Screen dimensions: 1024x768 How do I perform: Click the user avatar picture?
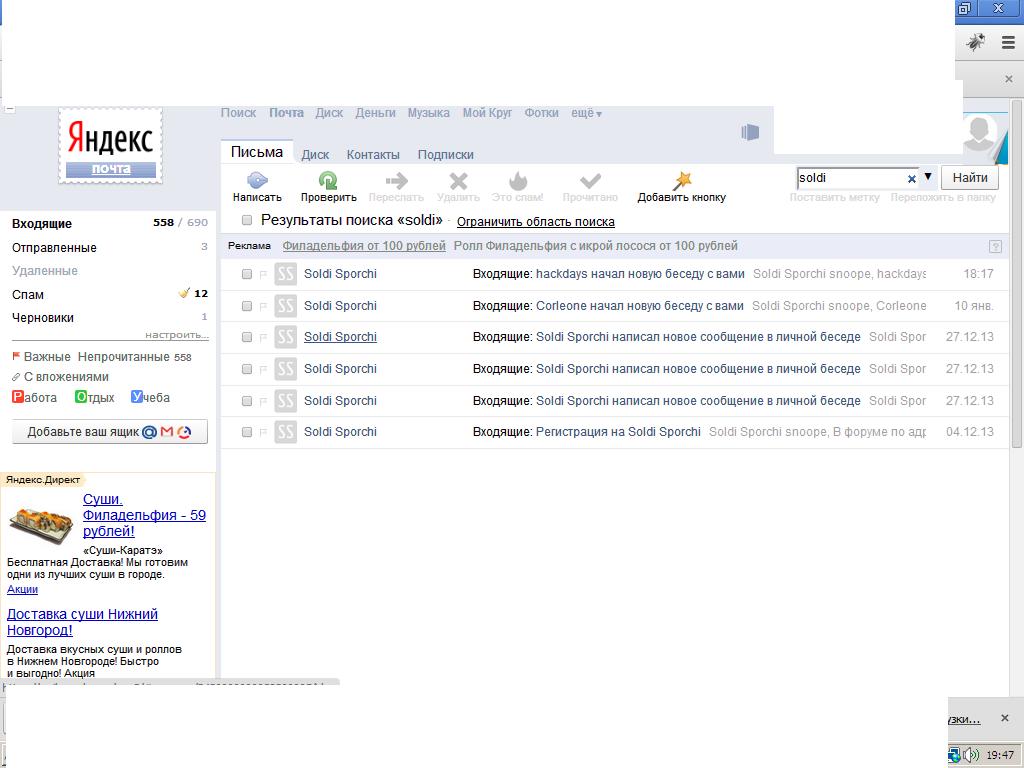click(980, 134)
